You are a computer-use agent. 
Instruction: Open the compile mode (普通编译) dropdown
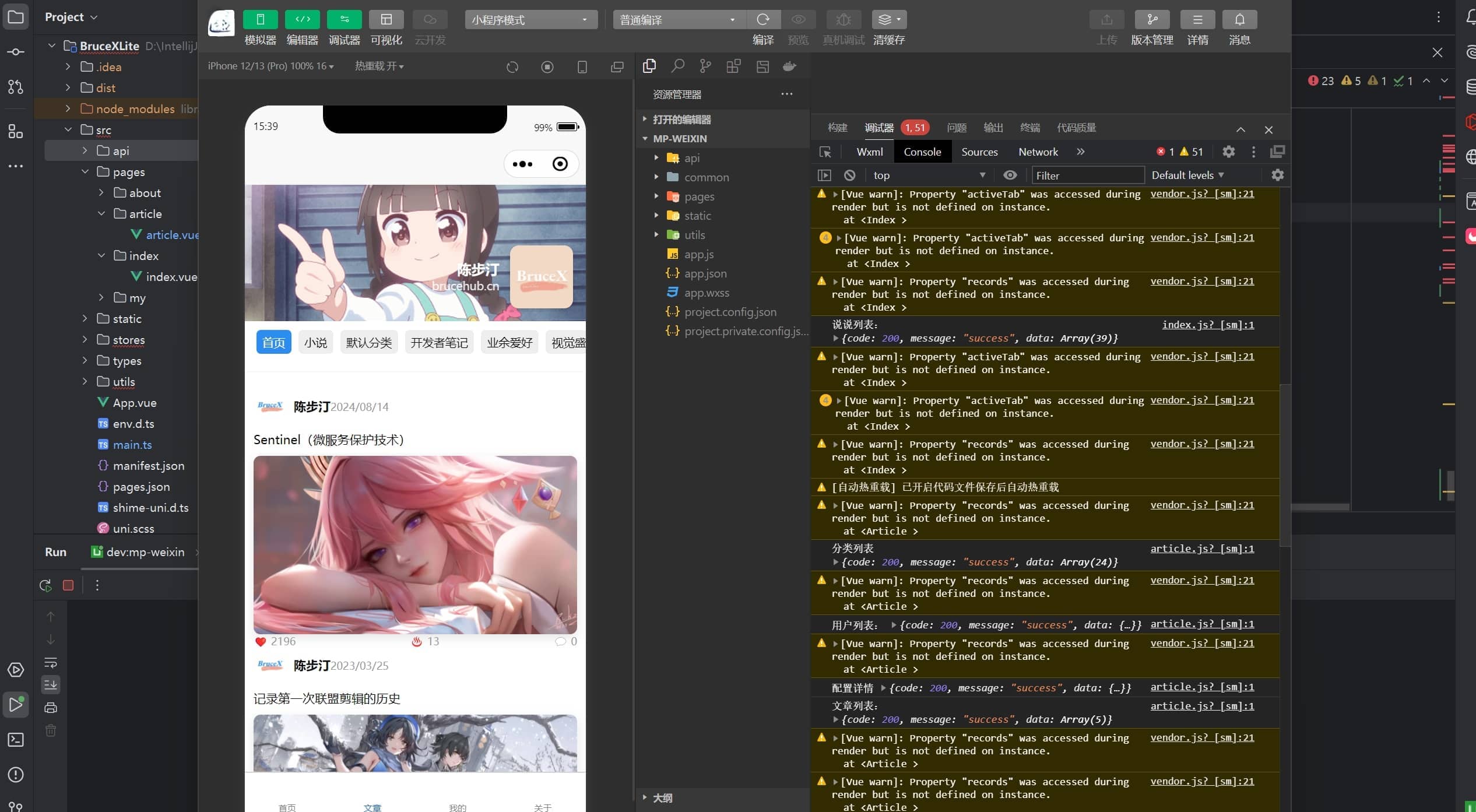pos(679,20)
